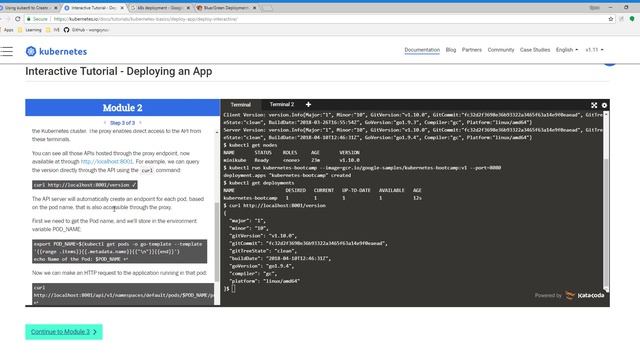The image size is (640, 360).
Task: Click the Step 3 of 3 label
Action: pyautogui.click(x=122, y=123)
